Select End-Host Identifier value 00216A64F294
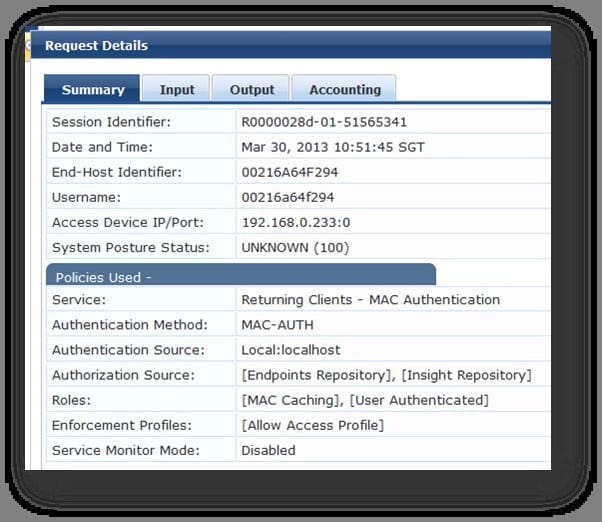The width and height of the screenshot is (602, 522). point(290,172)
